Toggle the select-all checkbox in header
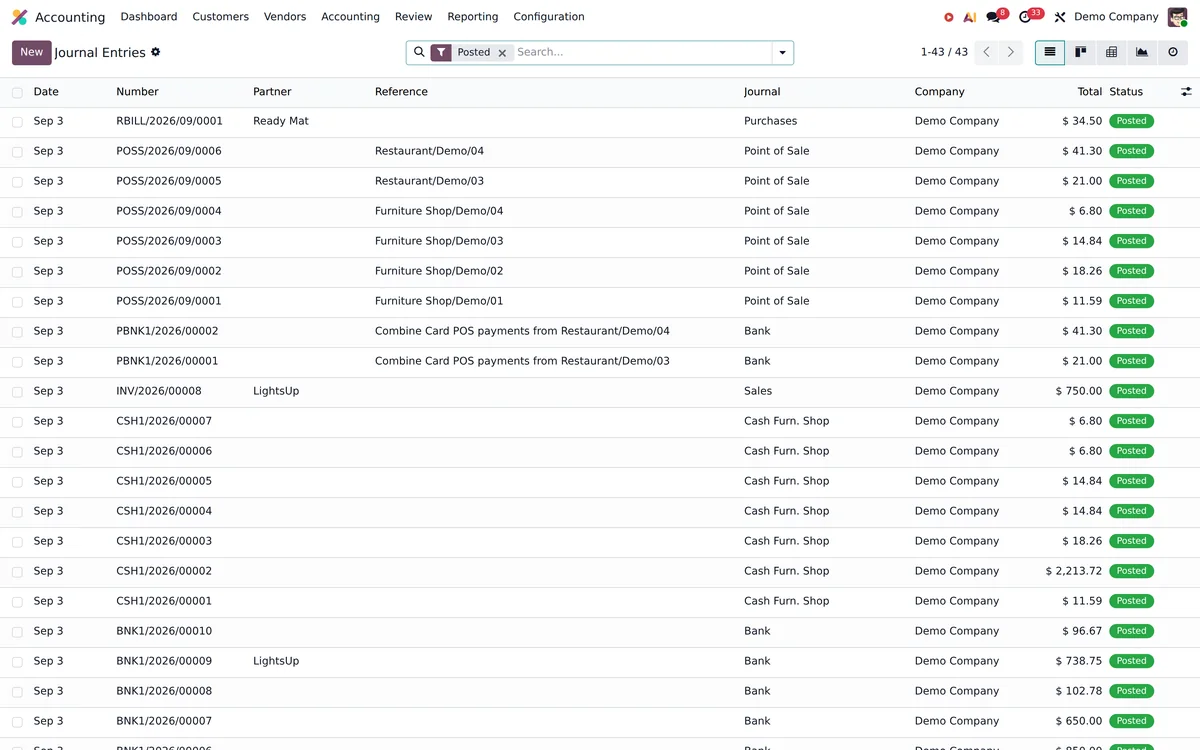This screenshot has width=1200, height=750. coord(17,92)
